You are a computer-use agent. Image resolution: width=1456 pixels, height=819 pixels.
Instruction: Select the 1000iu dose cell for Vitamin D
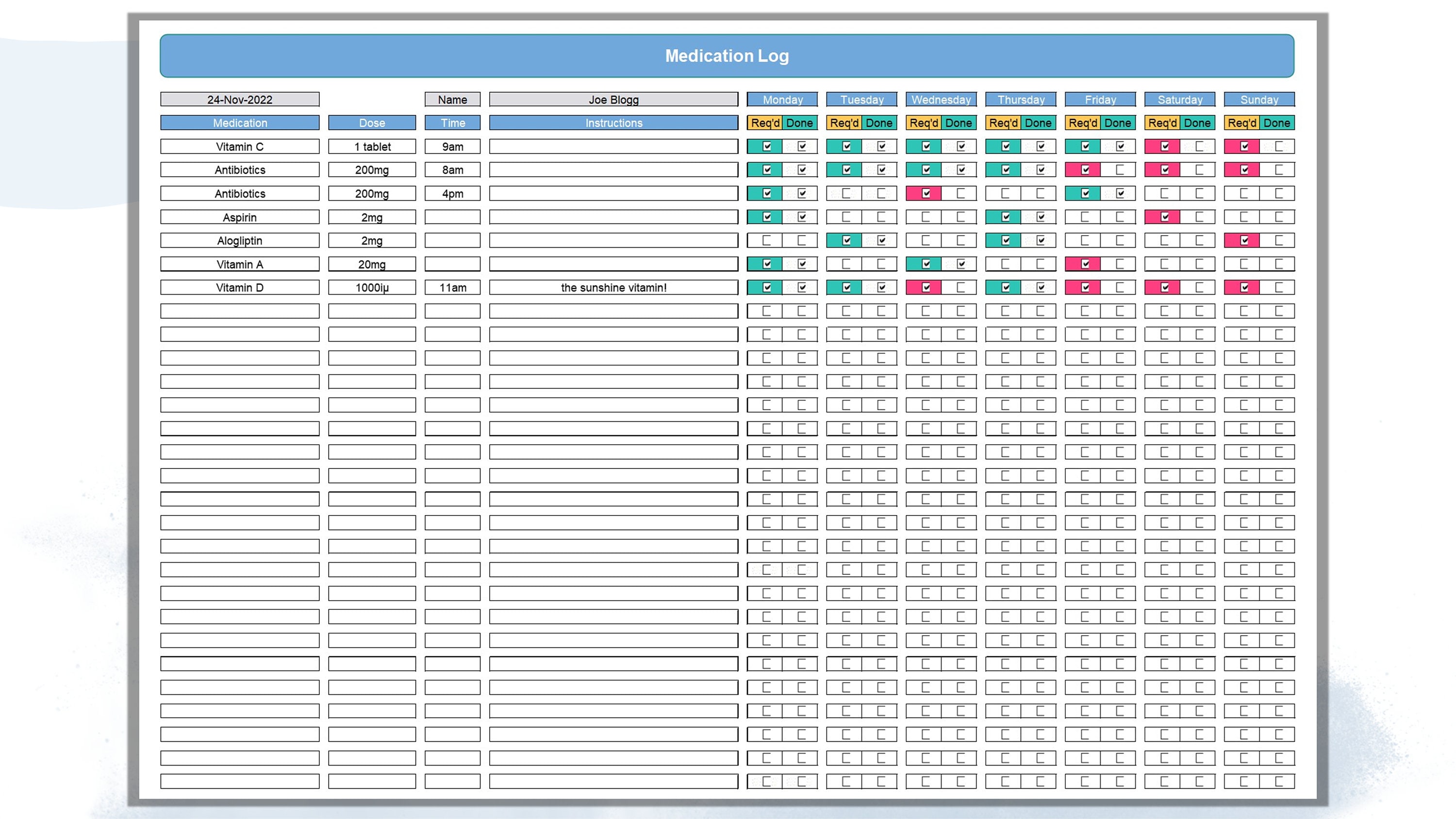click(371, 287)
